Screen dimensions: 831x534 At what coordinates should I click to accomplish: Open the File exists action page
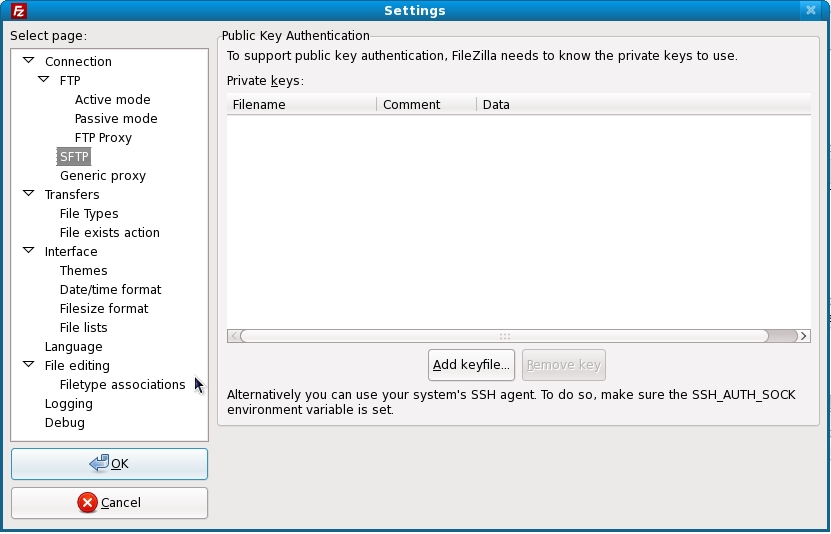(x=109, y=233)
